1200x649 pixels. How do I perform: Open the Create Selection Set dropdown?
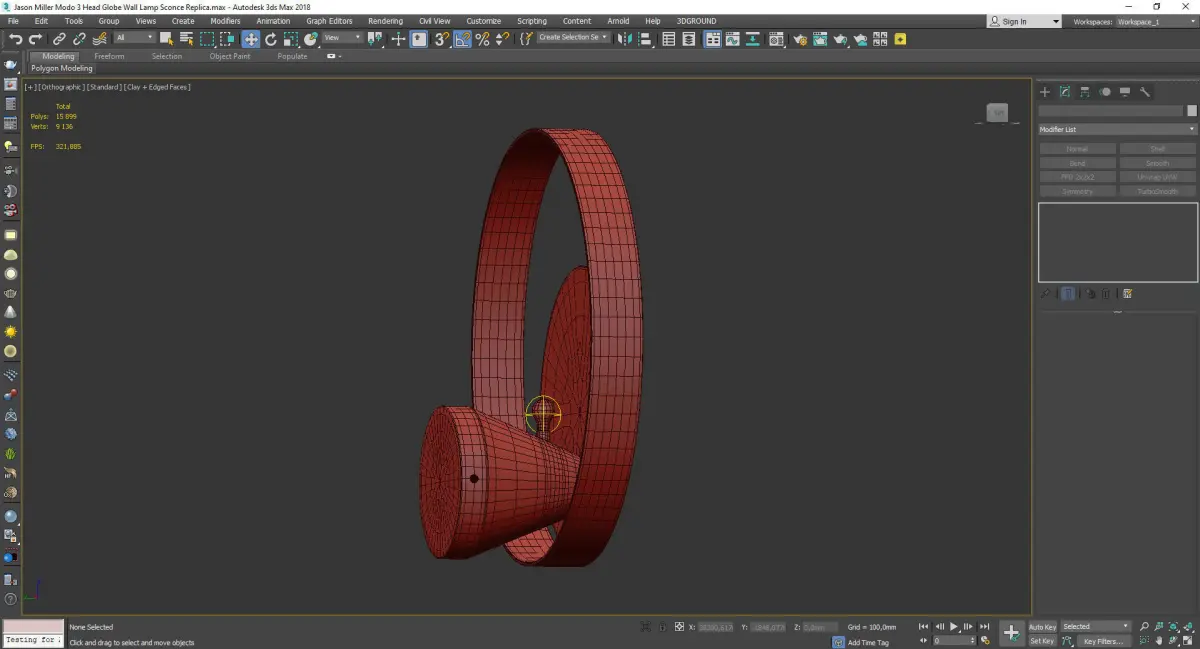[x=573, y=38]
